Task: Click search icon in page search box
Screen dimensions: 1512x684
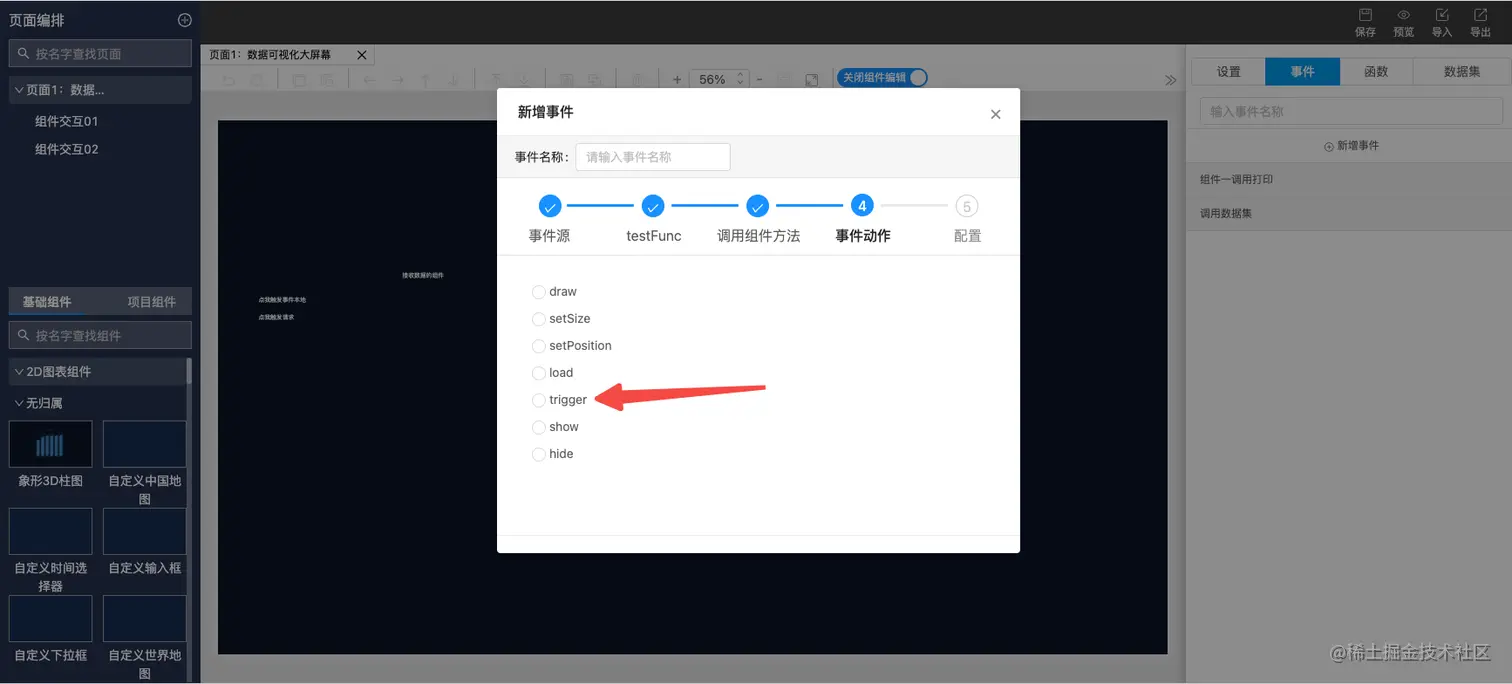Action: [24, 54]
